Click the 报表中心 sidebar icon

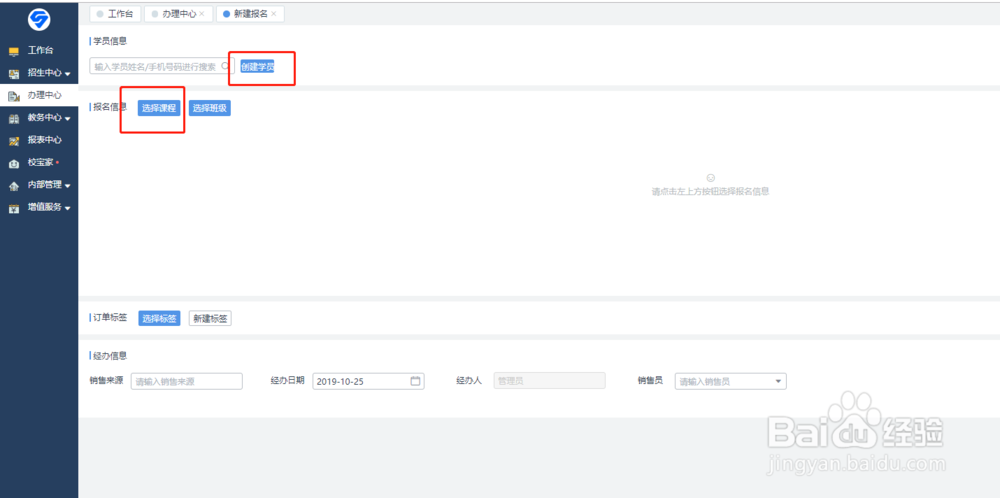14,140
